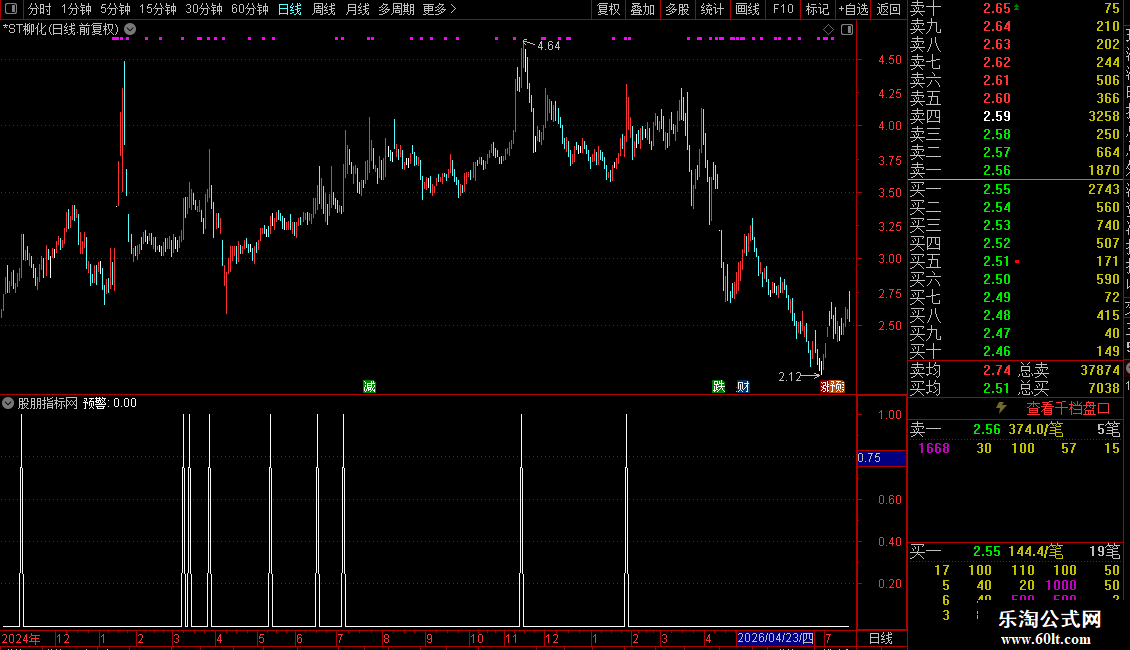Image resolution: width=1130 pixels, height=650 pixels.
Task: Click 买均 average price 2.51
Action: (997, 388)
